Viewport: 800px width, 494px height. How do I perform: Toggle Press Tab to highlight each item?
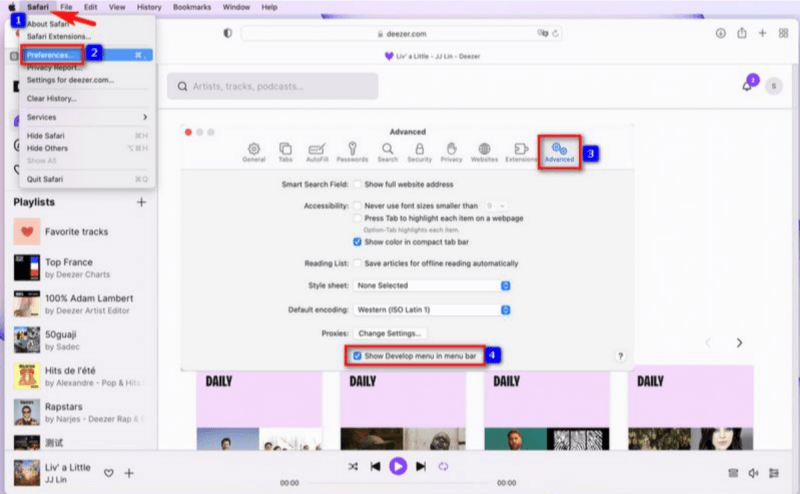point(357,218)
